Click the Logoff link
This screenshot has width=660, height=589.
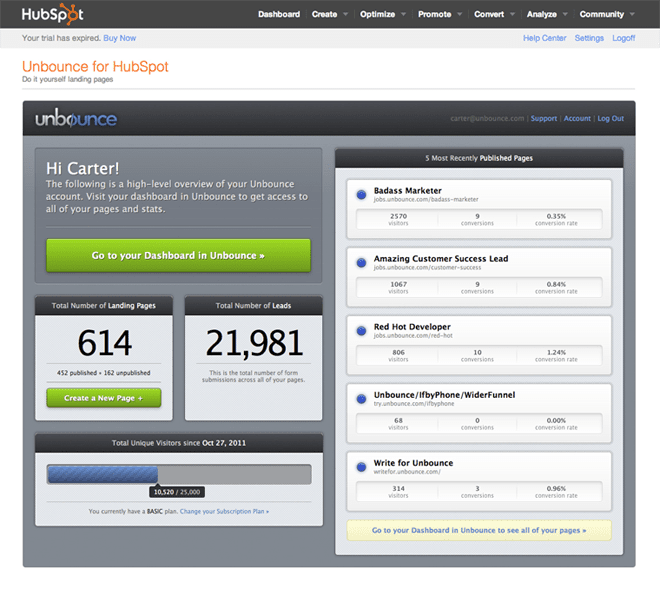tap(623, 38)
